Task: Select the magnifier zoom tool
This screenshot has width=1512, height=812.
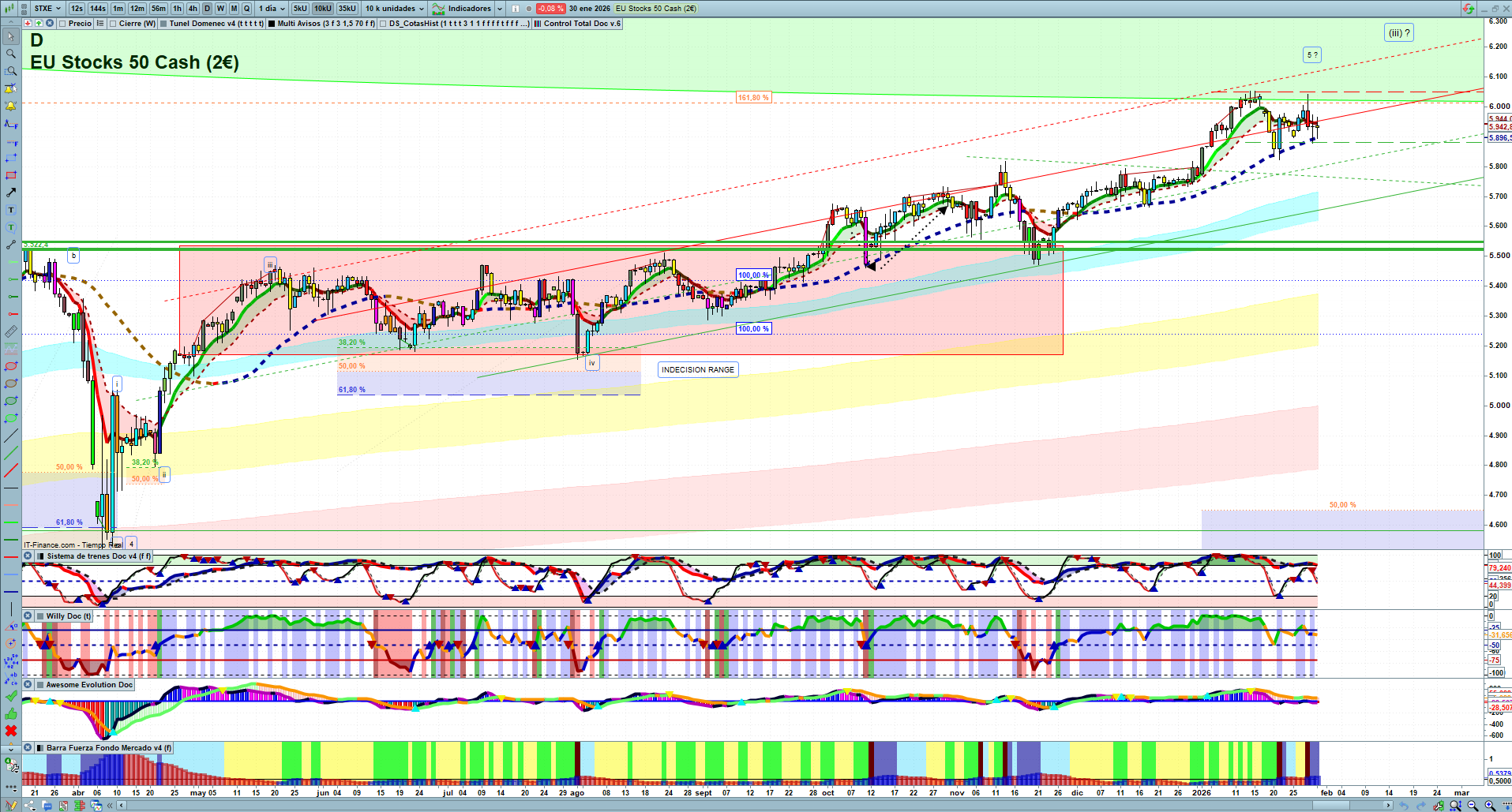Action: (x=11, y=54)
